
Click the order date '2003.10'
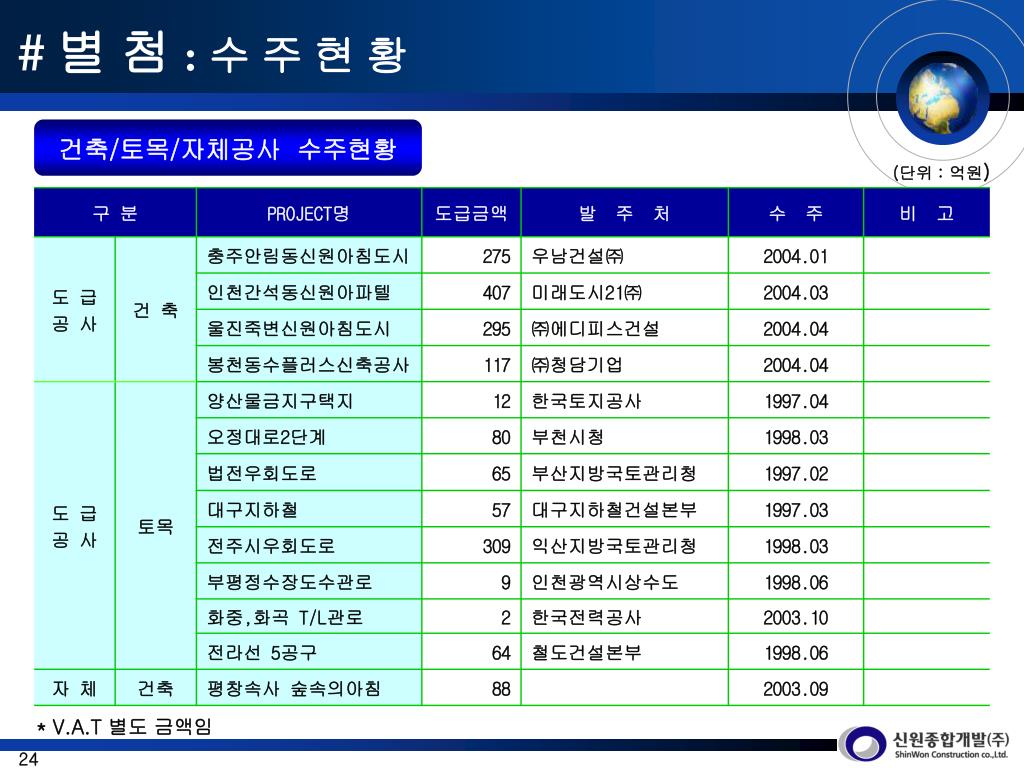795,617
